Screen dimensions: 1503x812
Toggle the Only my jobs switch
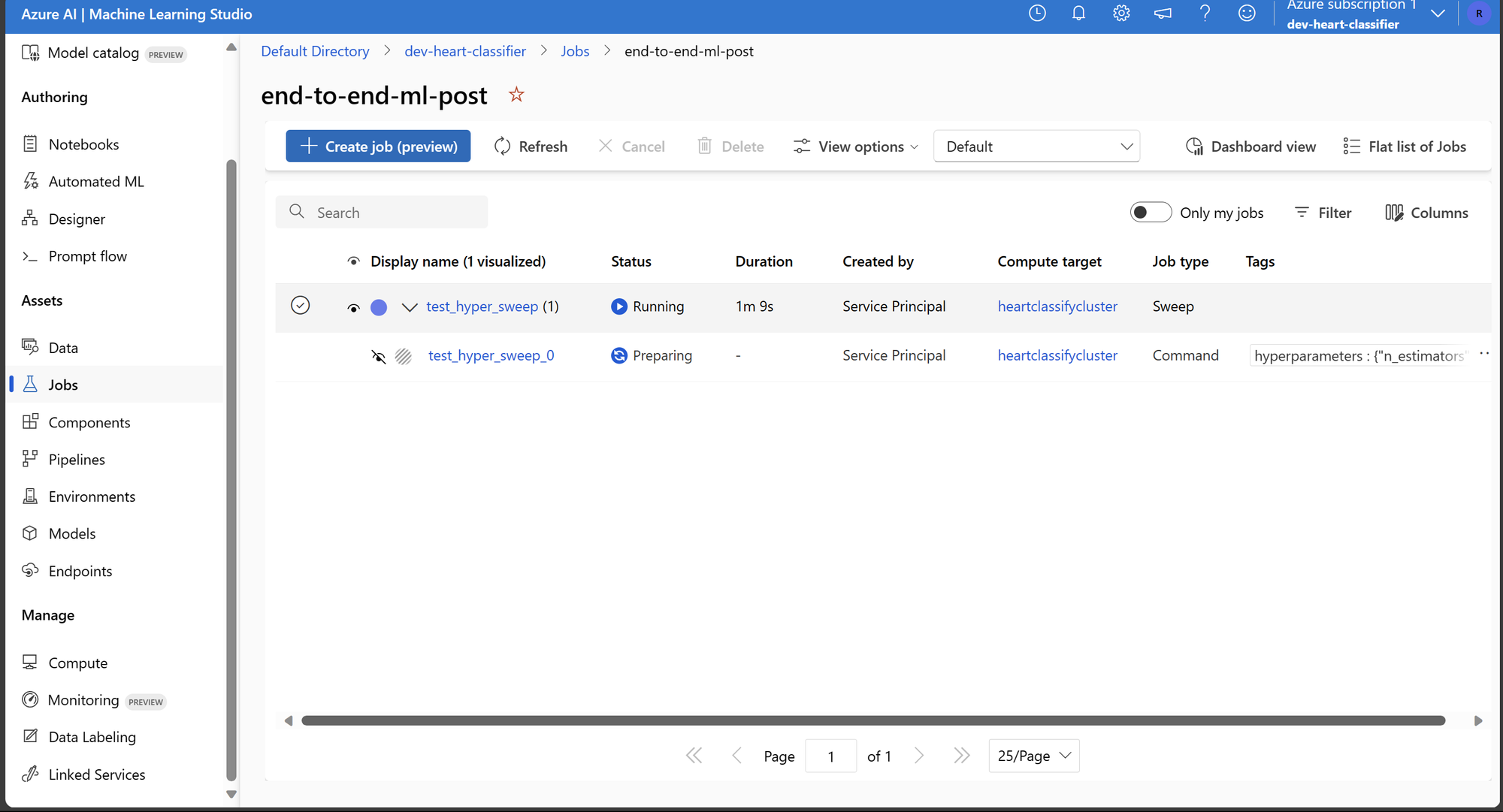[x=1148, y=212]
